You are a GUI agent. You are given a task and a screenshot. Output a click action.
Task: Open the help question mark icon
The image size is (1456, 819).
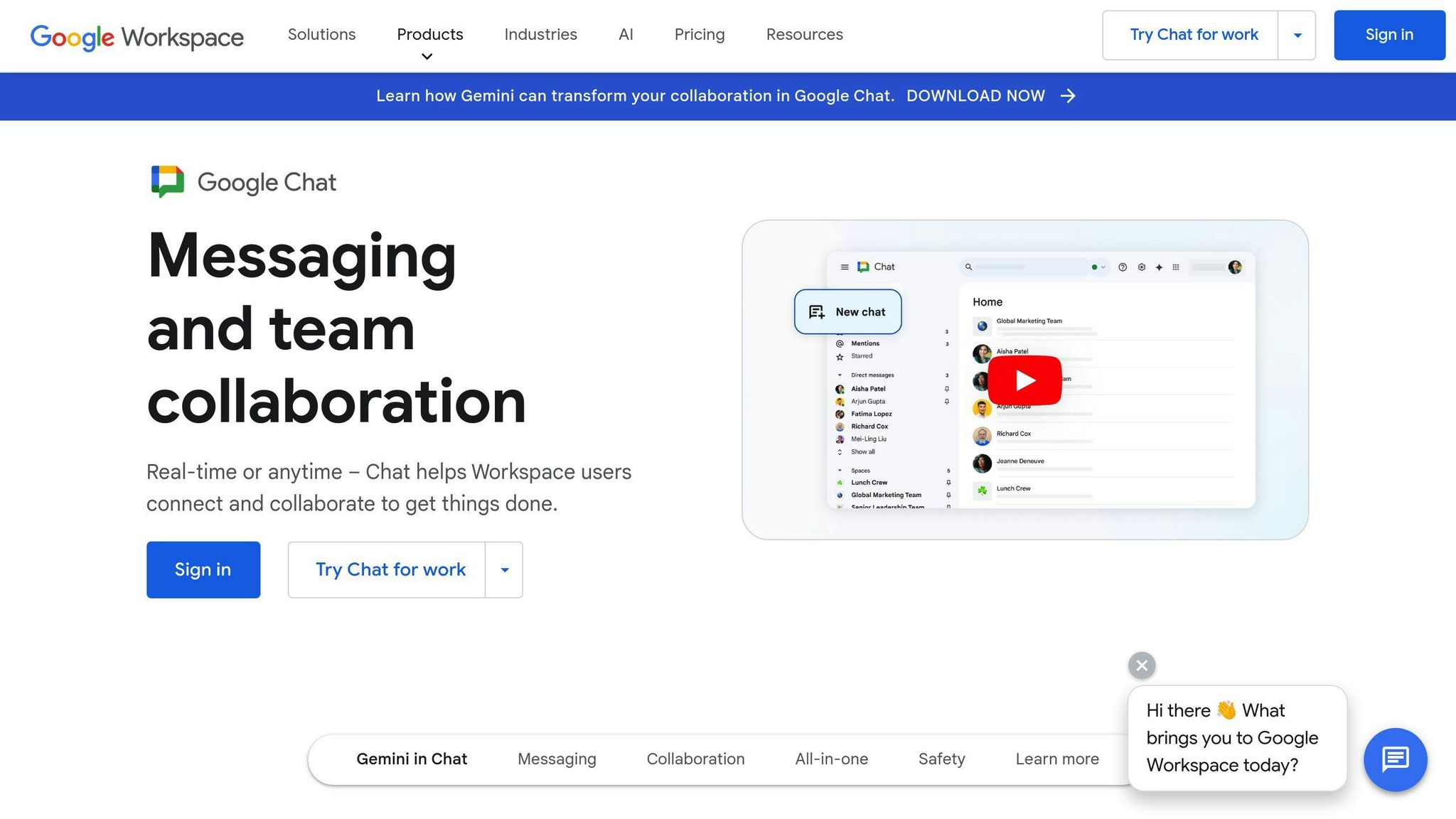(x=1123, y=267)
